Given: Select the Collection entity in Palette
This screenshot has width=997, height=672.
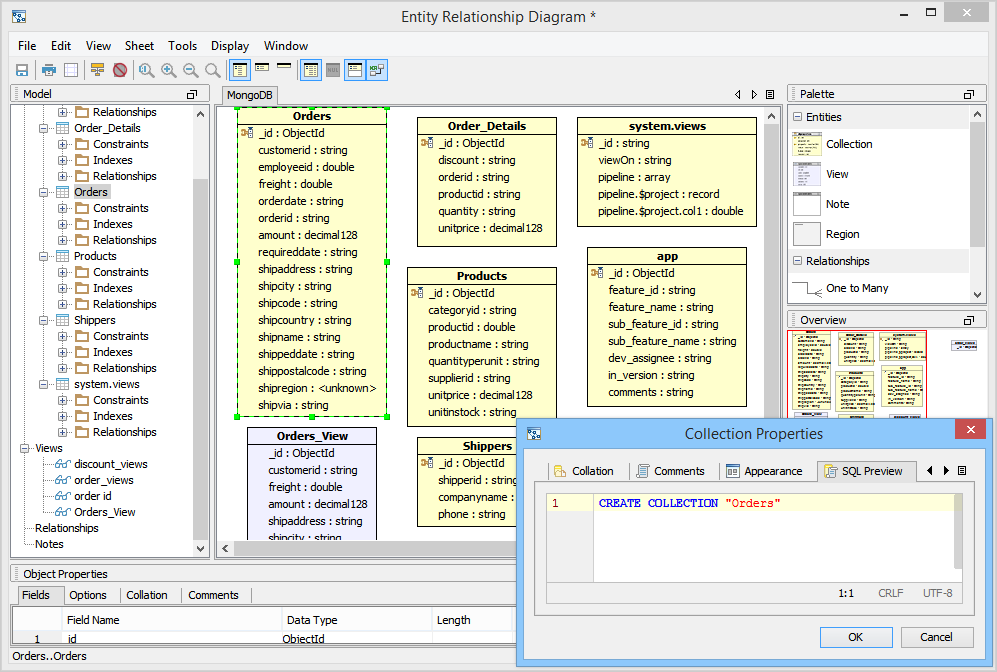Looking at the screenshot, I should [848, 144].
